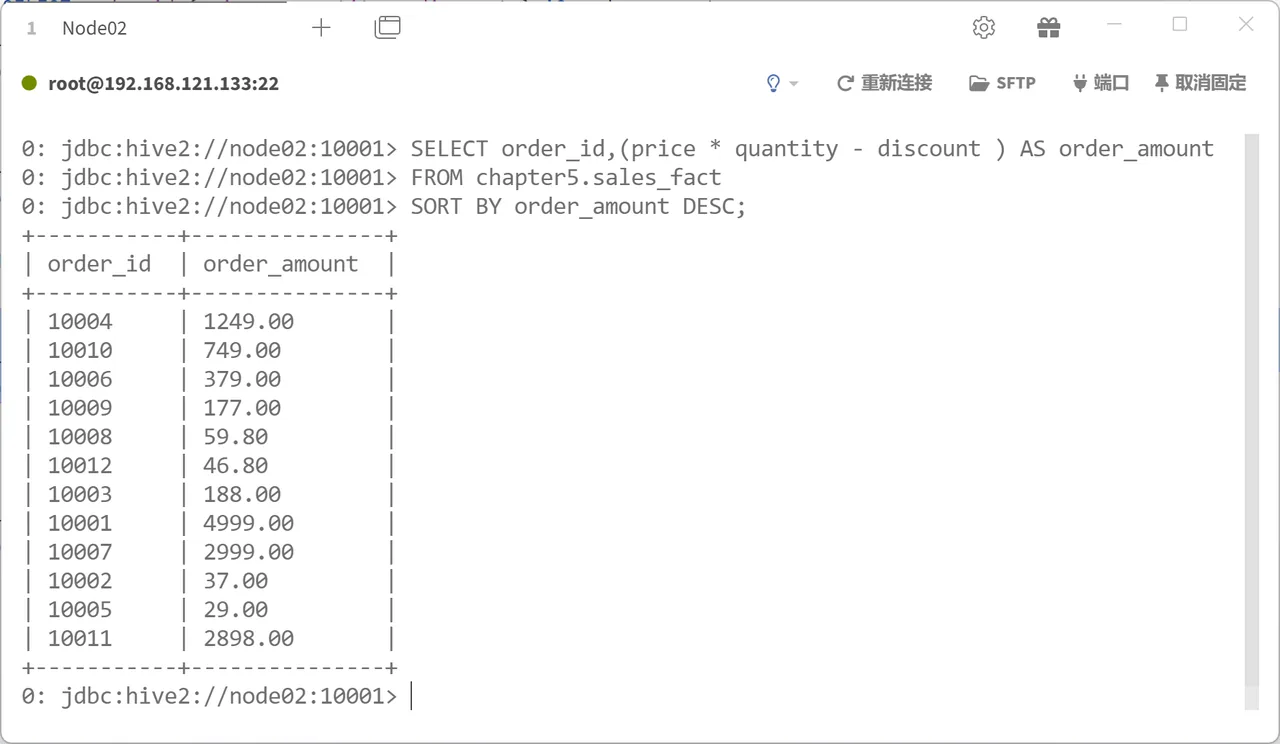This screenshot has width=1280, height=744.
Task: Expand the dropdown arrow beside the lightbulb
Action: pyautogui.click(x=794, y=84)
